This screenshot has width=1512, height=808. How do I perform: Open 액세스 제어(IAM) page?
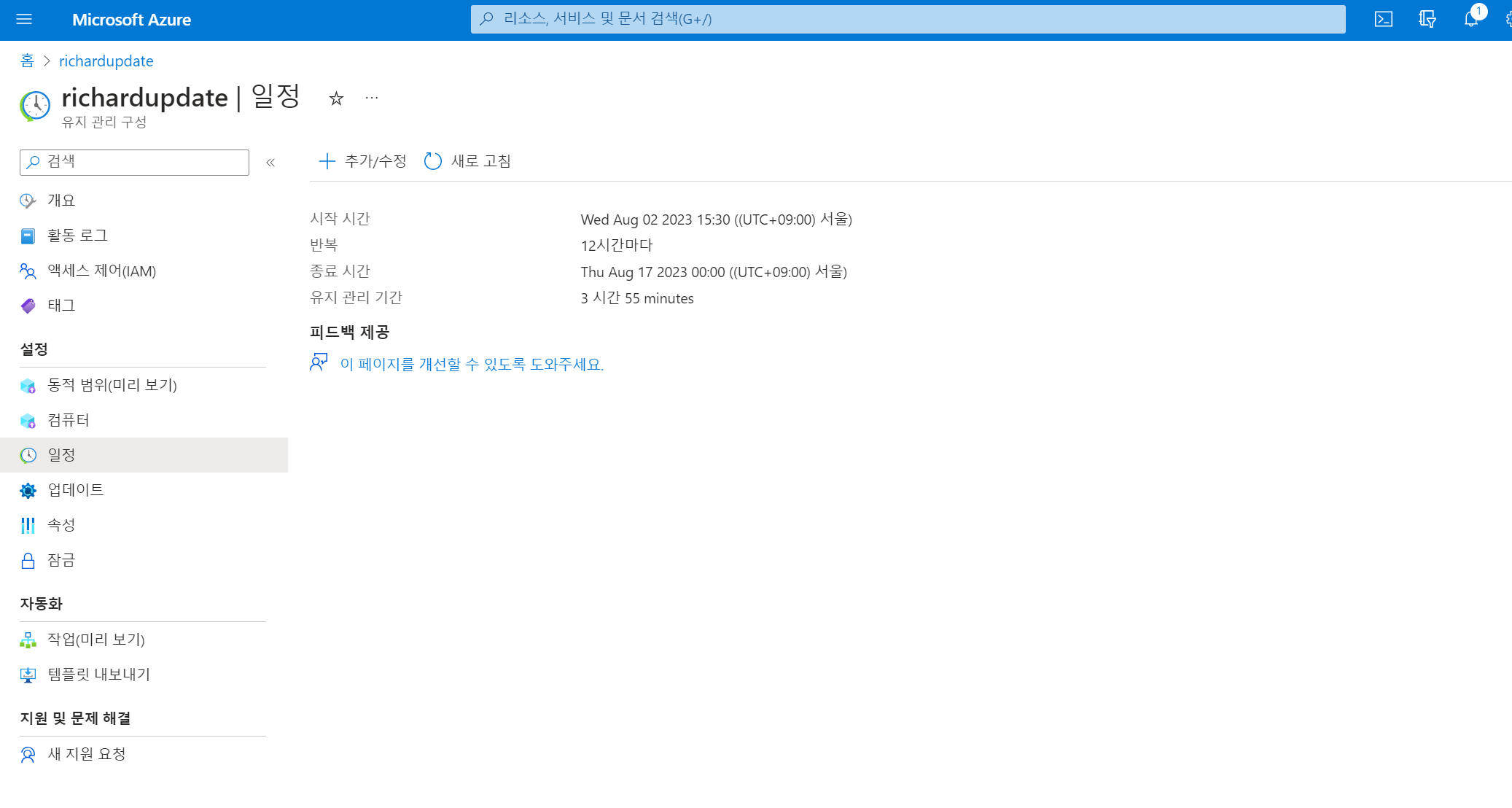[x=101, y=271]
